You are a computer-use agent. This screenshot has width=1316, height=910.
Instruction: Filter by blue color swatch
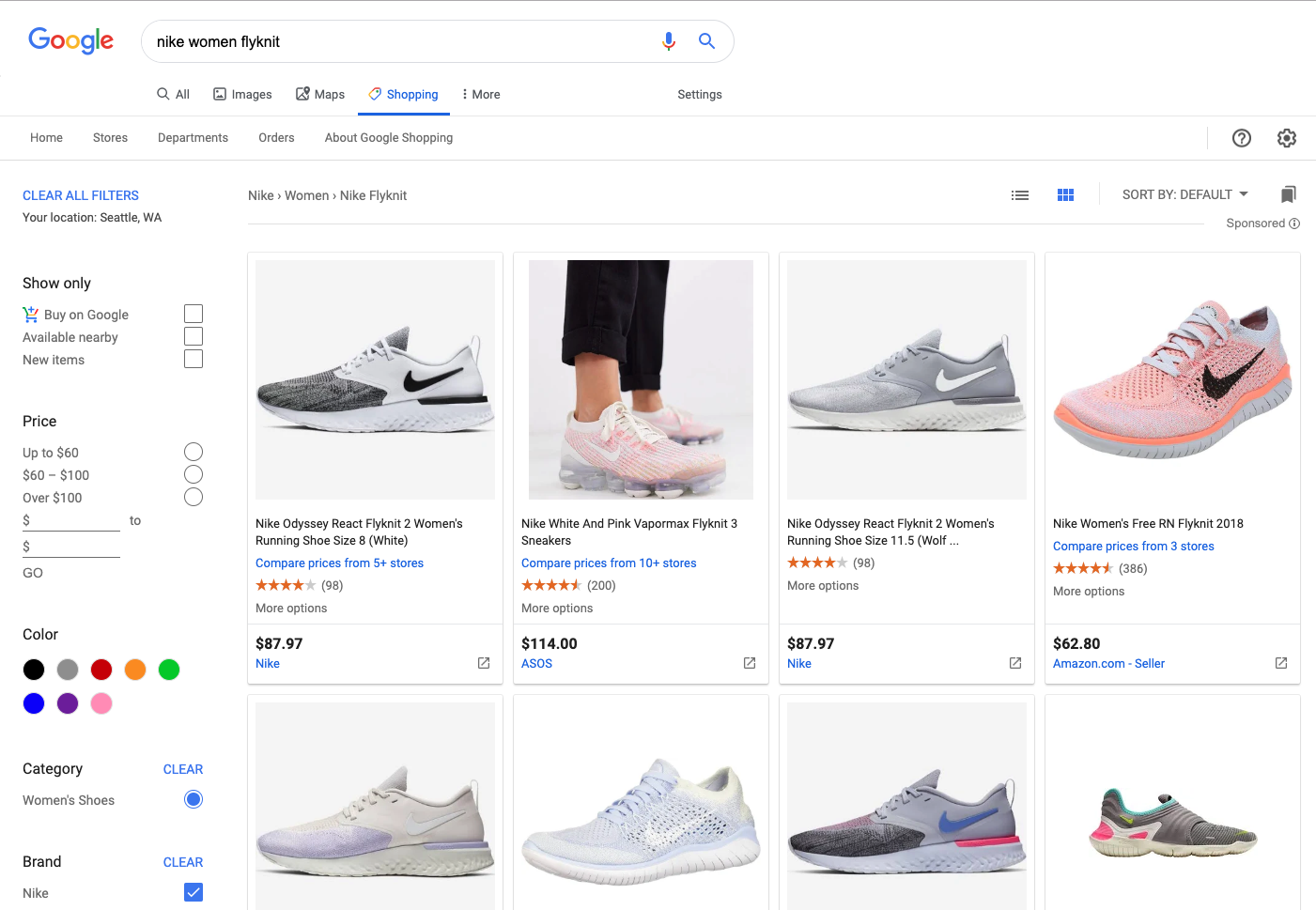[x=34, y=703]
